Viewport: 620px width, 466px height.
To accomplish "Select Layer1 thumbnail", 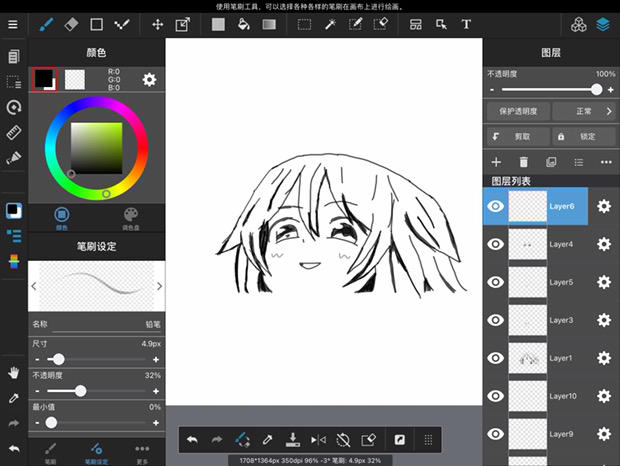I will pos(527,358).
